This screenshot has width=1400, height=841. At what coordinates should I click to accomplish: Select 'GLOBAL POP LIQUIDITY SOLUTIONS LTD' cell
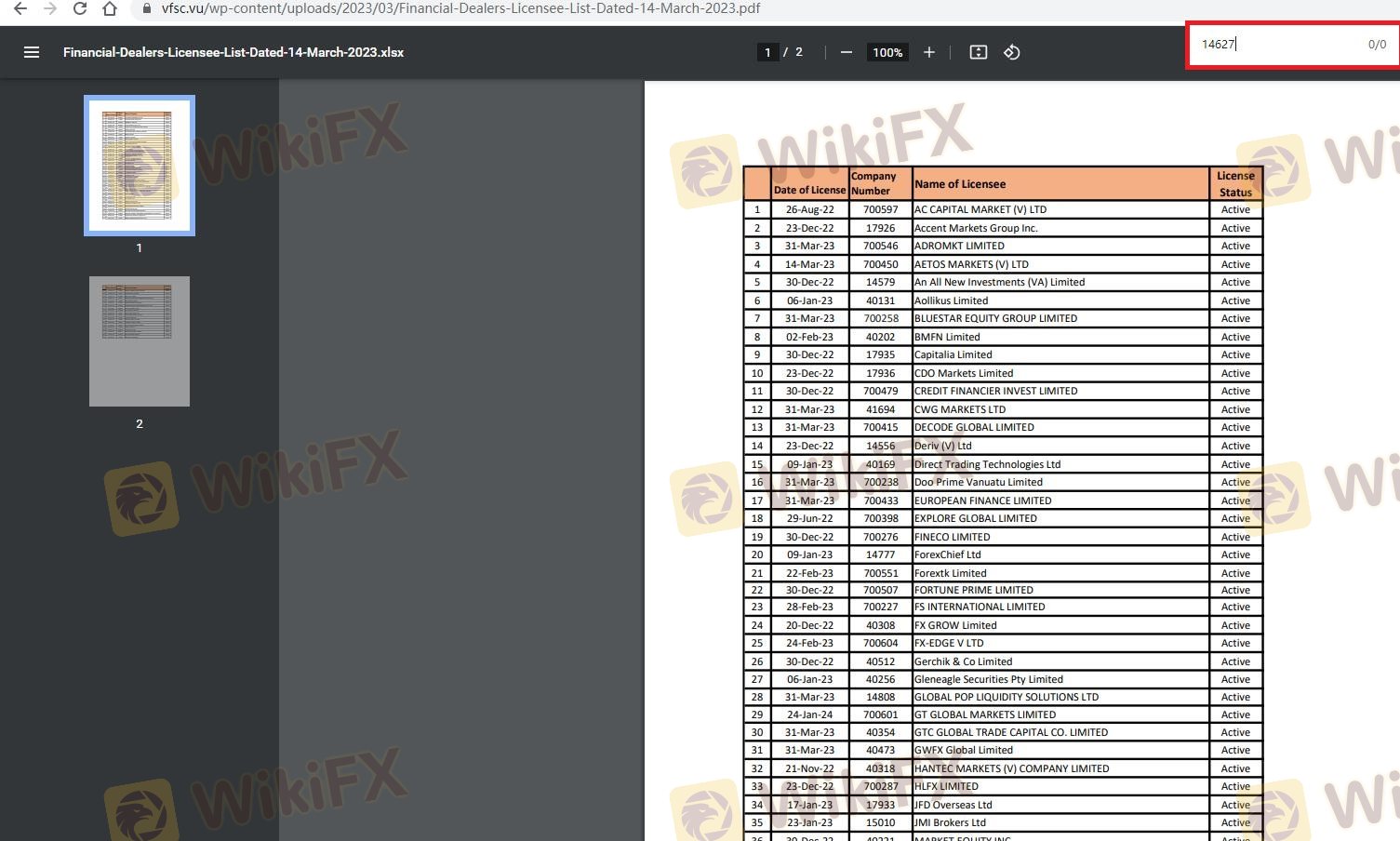point(1060,697)
